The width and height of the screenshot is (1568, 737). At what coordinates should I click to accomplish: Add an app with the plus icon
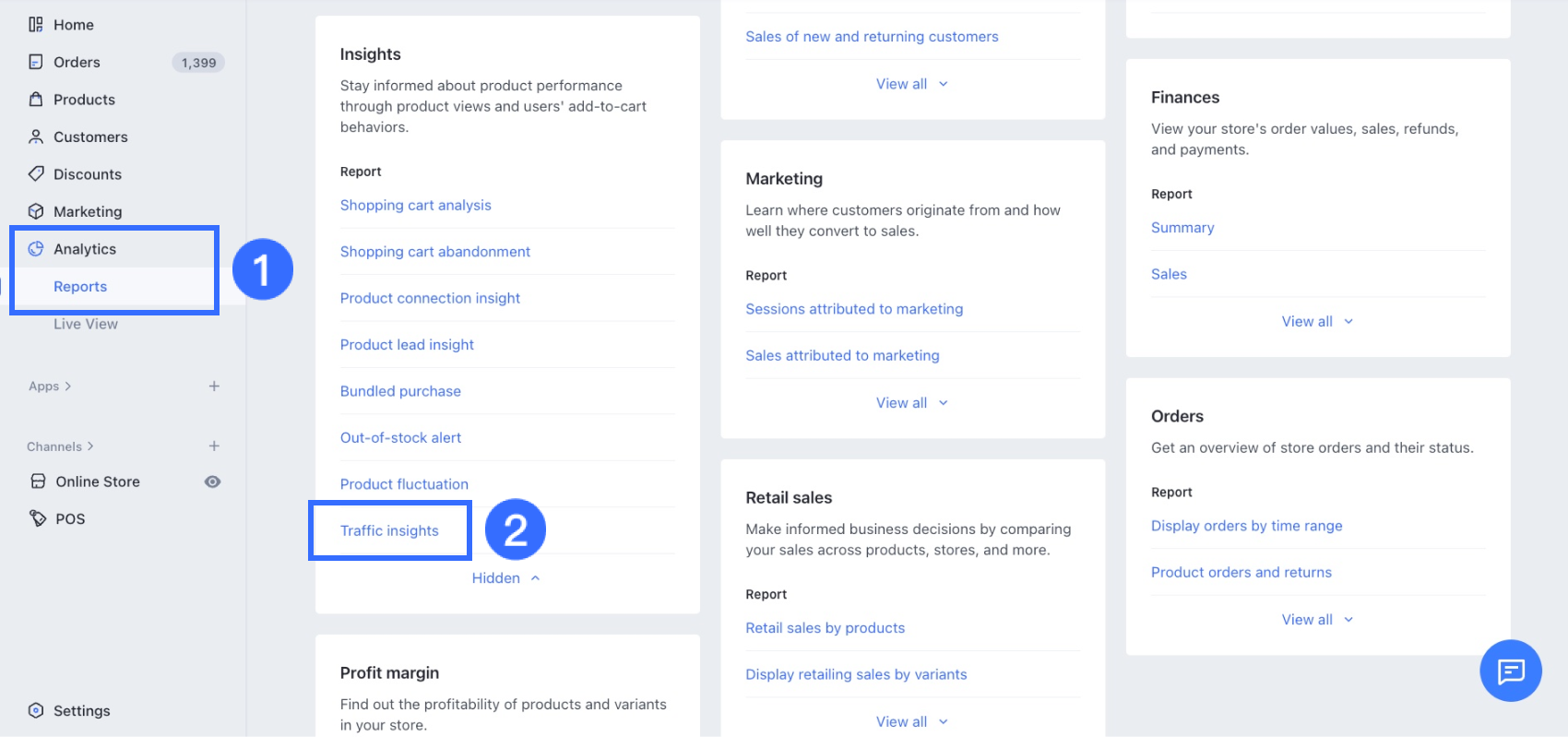(214, 386)
